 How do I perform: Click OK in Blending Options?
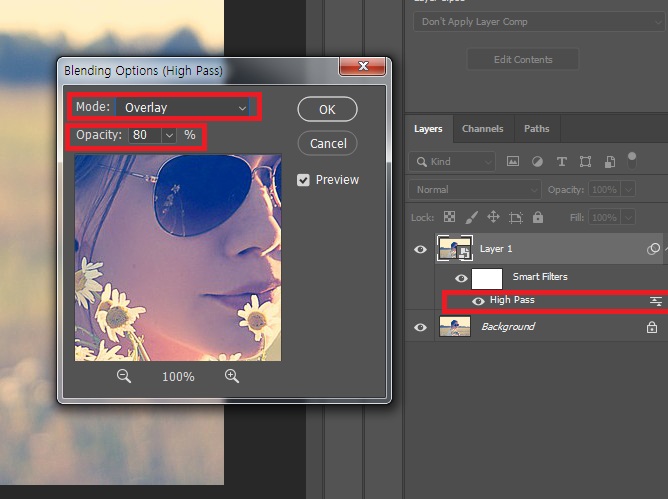click(x=327, y=109)
